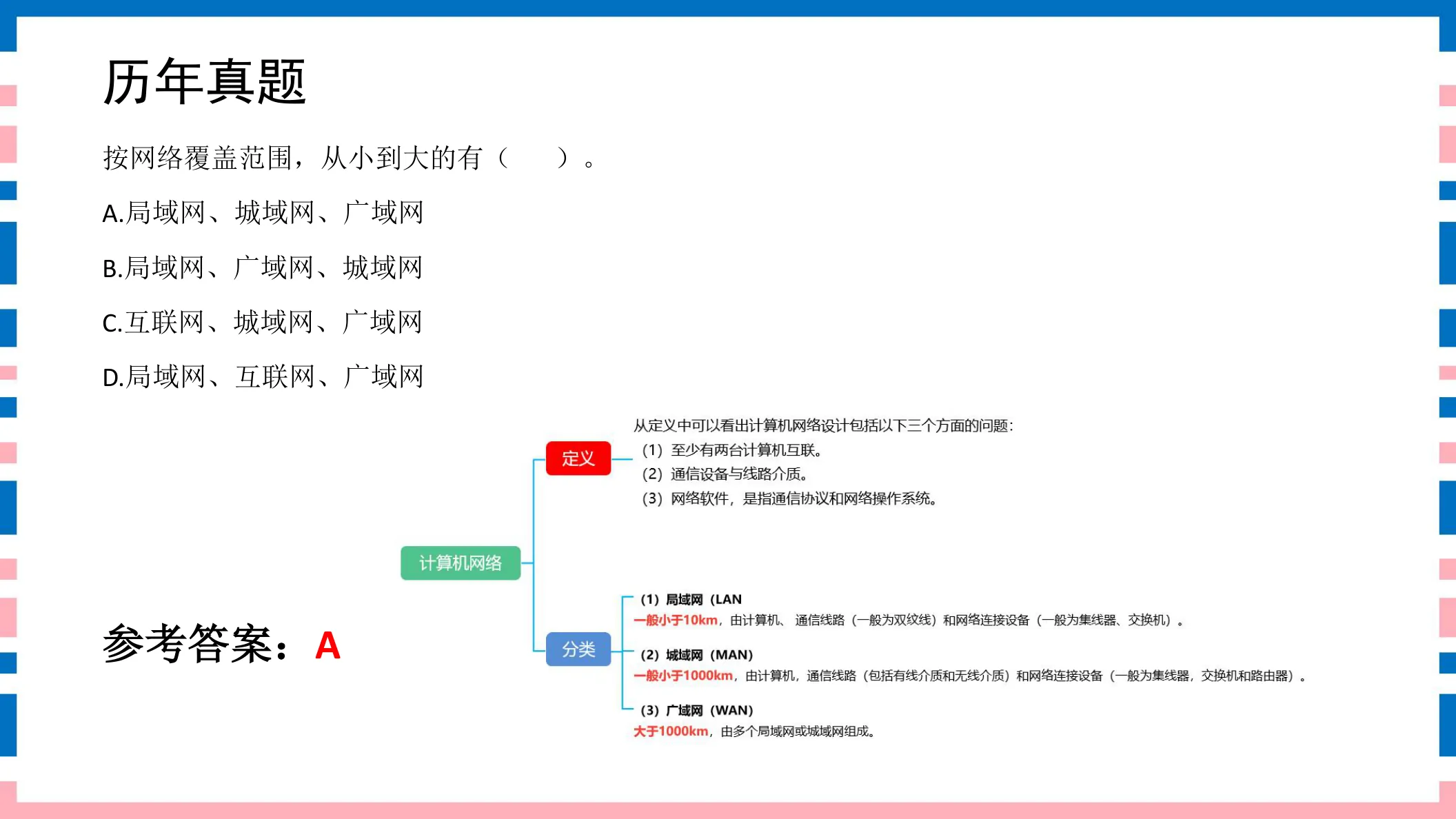Viewport: 1456px width, 819px height.
Task: Click the red text 大于1000km
Action: click(x=671, y=731)
